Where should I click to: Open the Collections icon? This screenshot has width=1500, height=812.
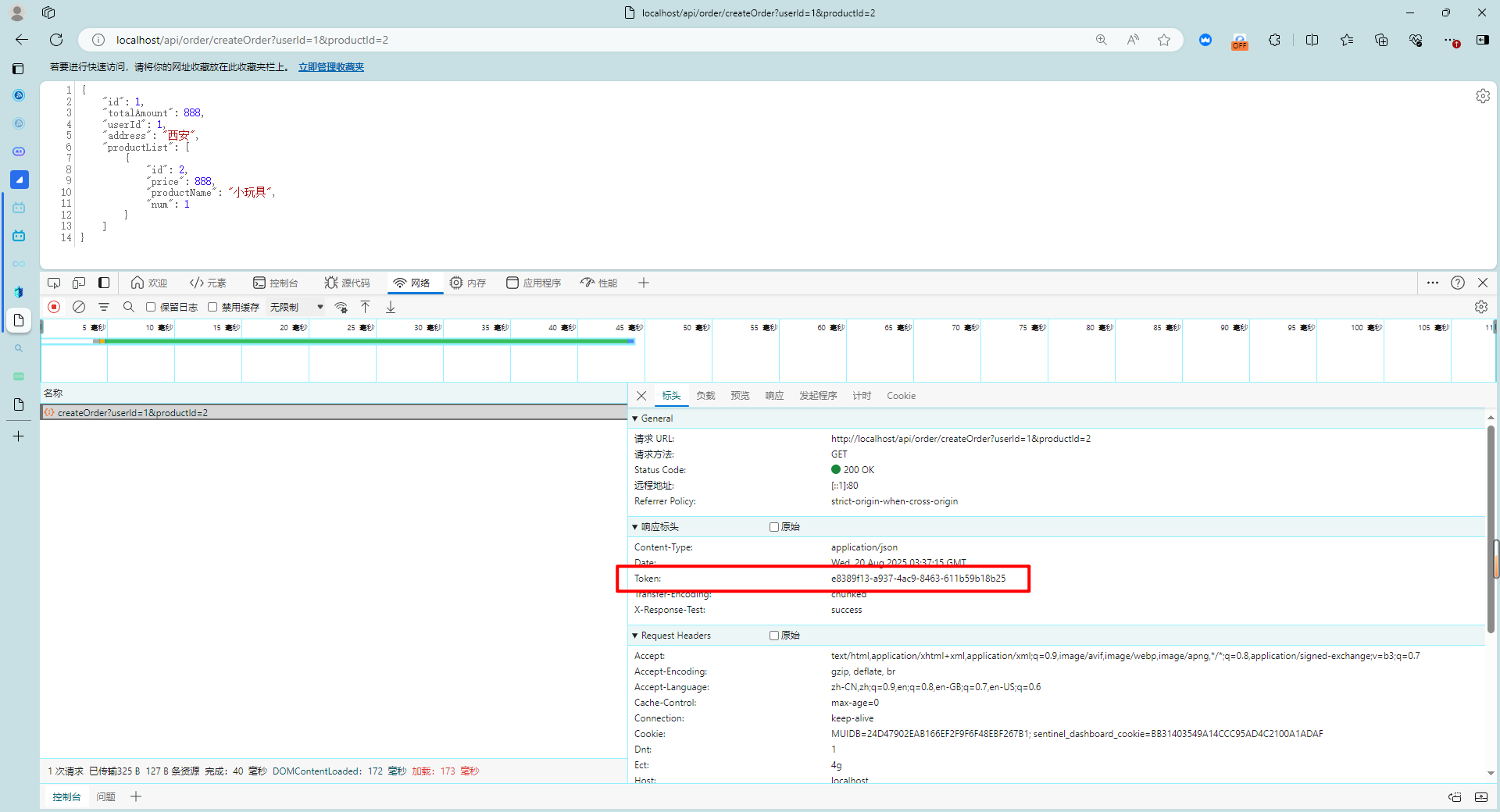pyautogui.click(x=1381, y=40)
